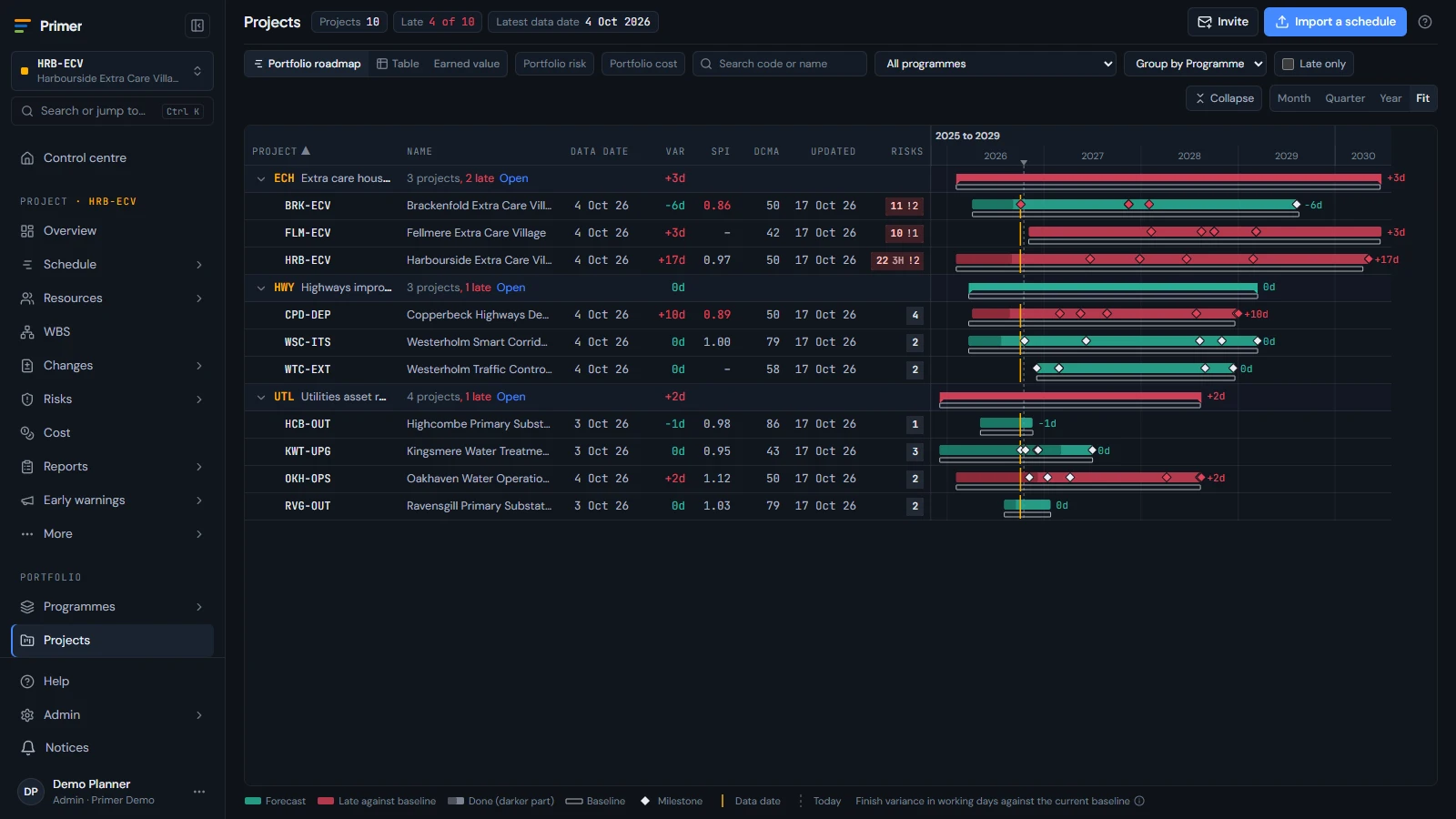Sort by the PROJECT column header
1456x819 pixels.
coord(281,151)
